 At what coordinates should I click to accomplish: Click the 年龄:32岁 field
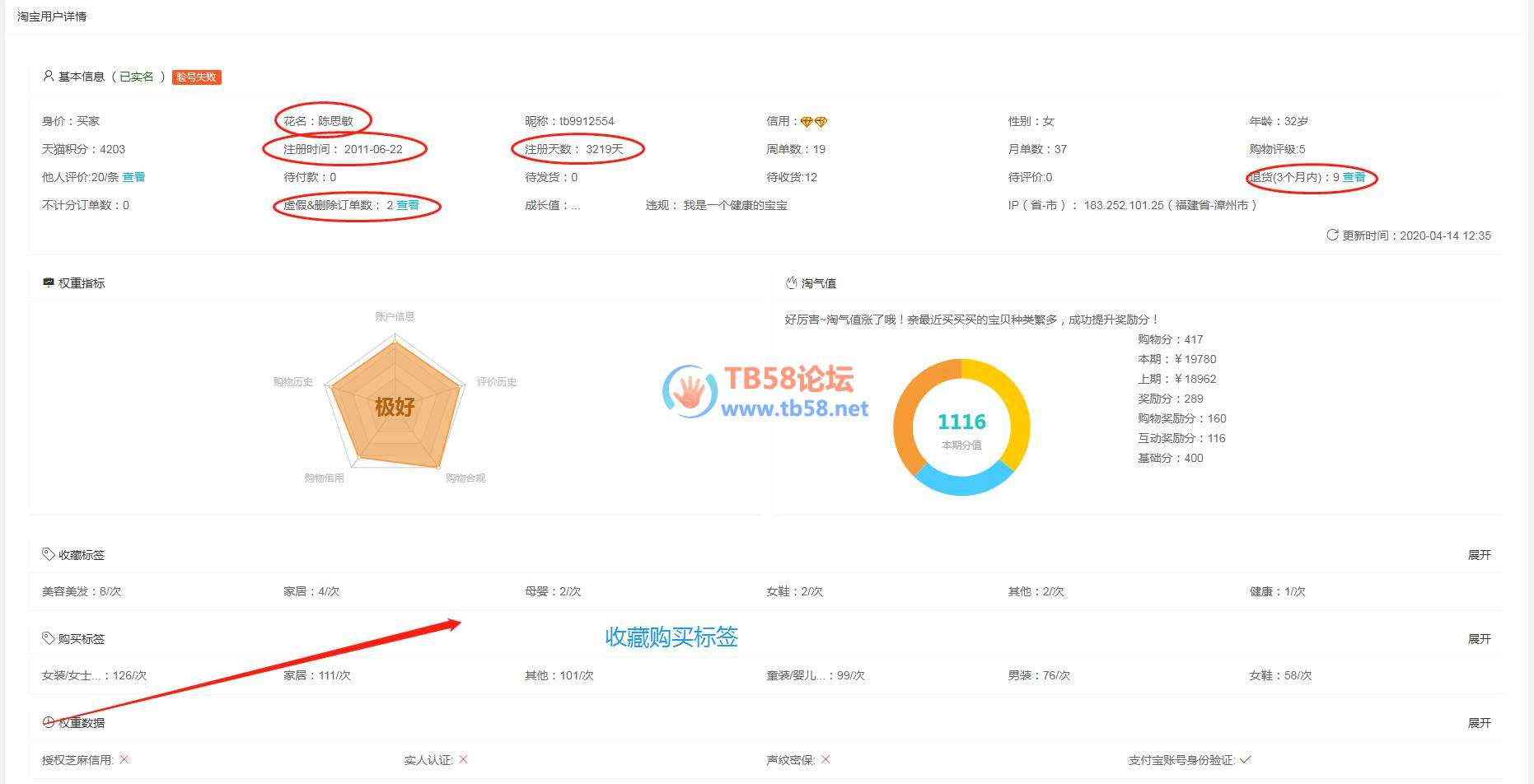(x=1279, y=121)
